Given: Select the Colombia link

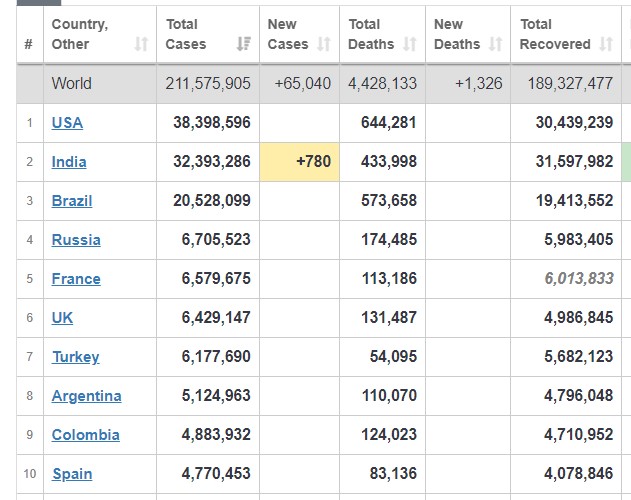Looking at the screenshot, I should [x=86, y=435].
